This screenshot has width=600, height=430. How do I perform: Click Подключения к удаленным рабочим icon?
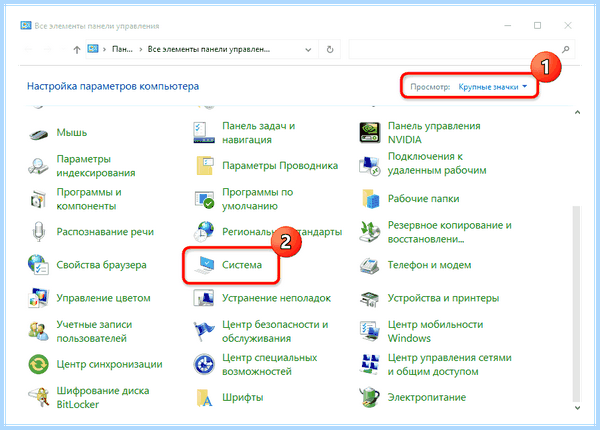coord(370,166)
